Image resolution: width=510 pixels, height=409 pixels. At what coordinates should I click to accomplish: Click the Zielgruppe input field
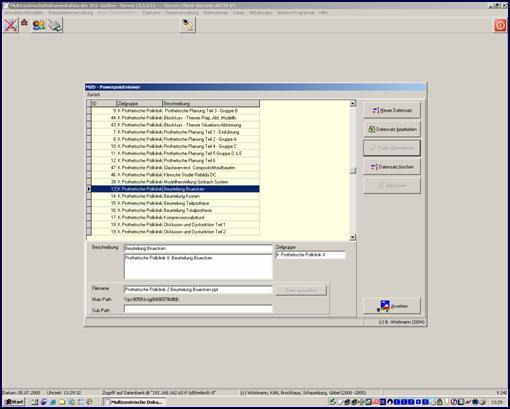(310, 255)
